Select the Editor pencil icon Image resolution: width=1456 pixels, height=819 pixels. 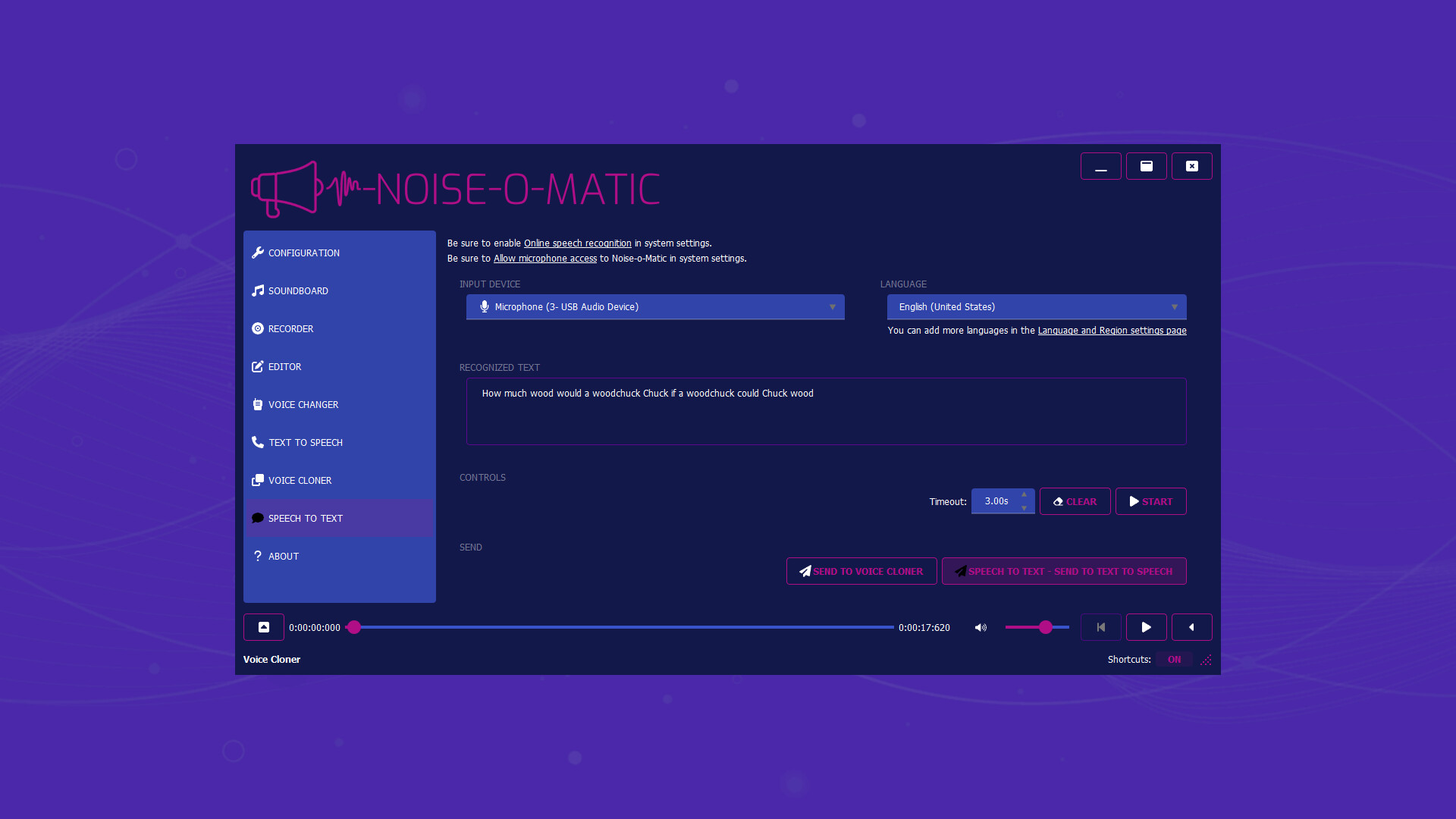pyautogui.click(x=258, y=366)
